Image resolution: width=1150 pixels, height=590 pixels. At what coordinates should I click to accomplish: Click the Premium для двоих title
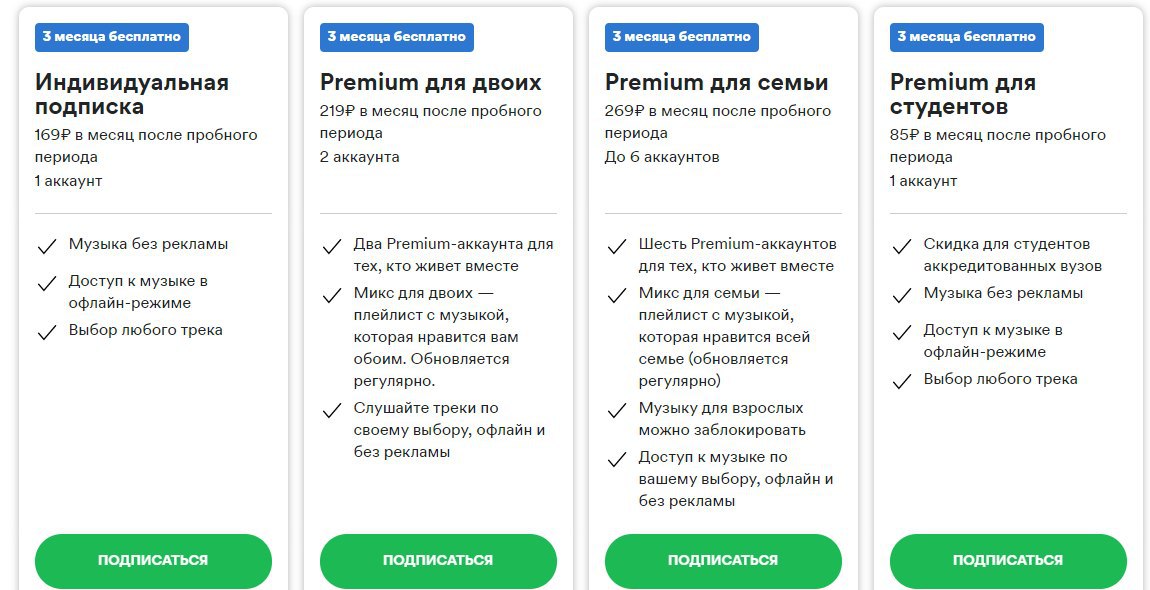(431, 82)
